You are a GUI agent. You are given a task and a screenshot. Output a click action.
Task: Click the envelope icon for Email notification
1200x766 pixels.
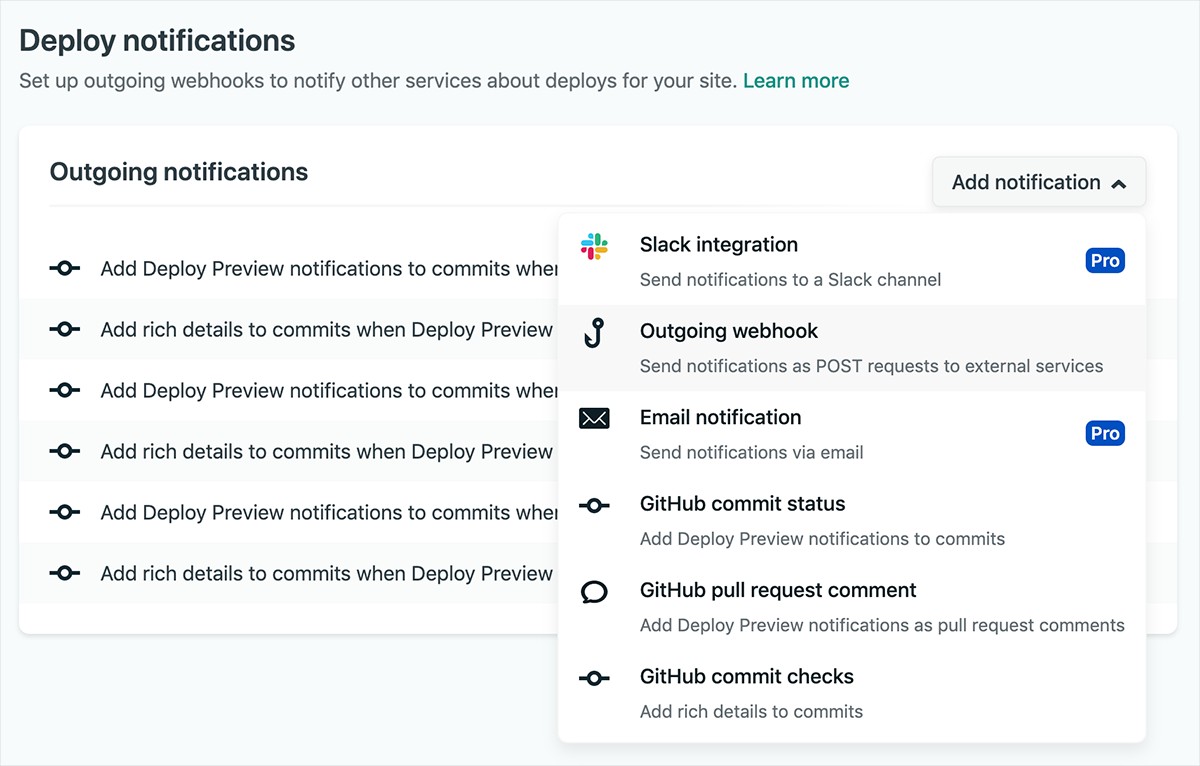click(595, 418)
